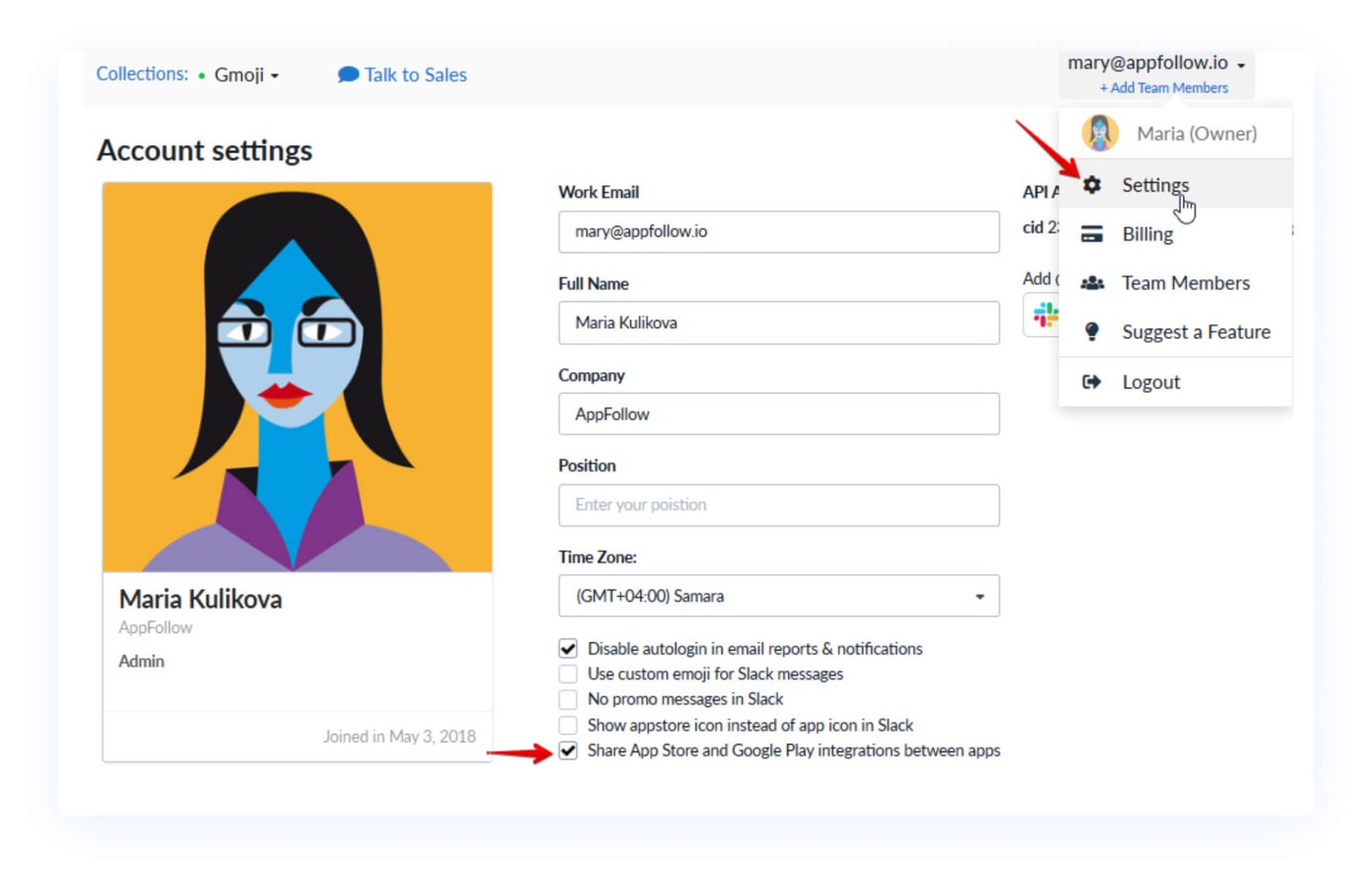Open the Time Zone dropdown
Viewport: 1372px width, 883px height.
tap(778, 596)
